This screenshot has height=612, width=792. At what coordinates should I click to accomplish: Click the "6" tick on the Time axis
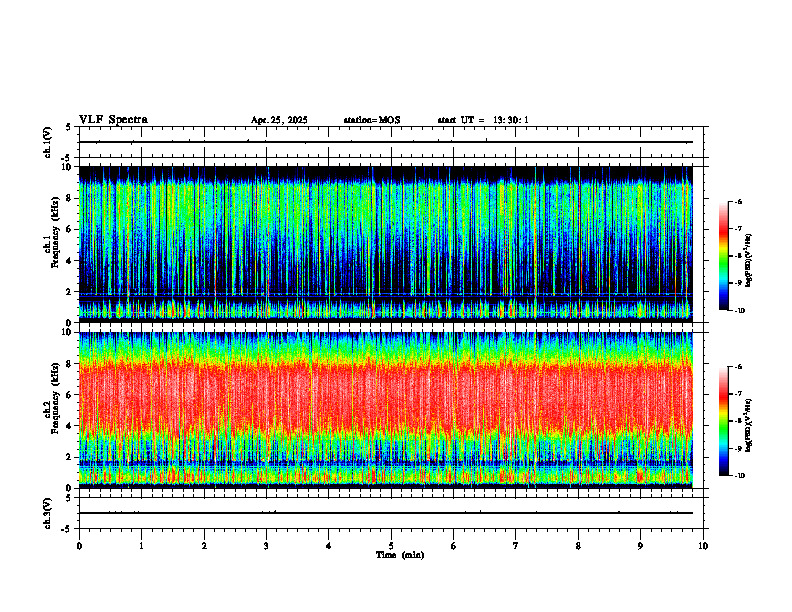click(454, 546)
